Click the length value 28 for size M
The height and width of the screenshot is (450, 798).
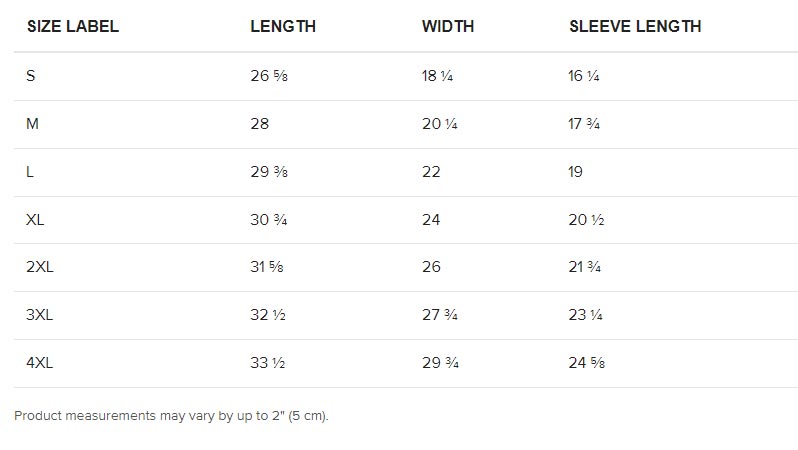260,124
